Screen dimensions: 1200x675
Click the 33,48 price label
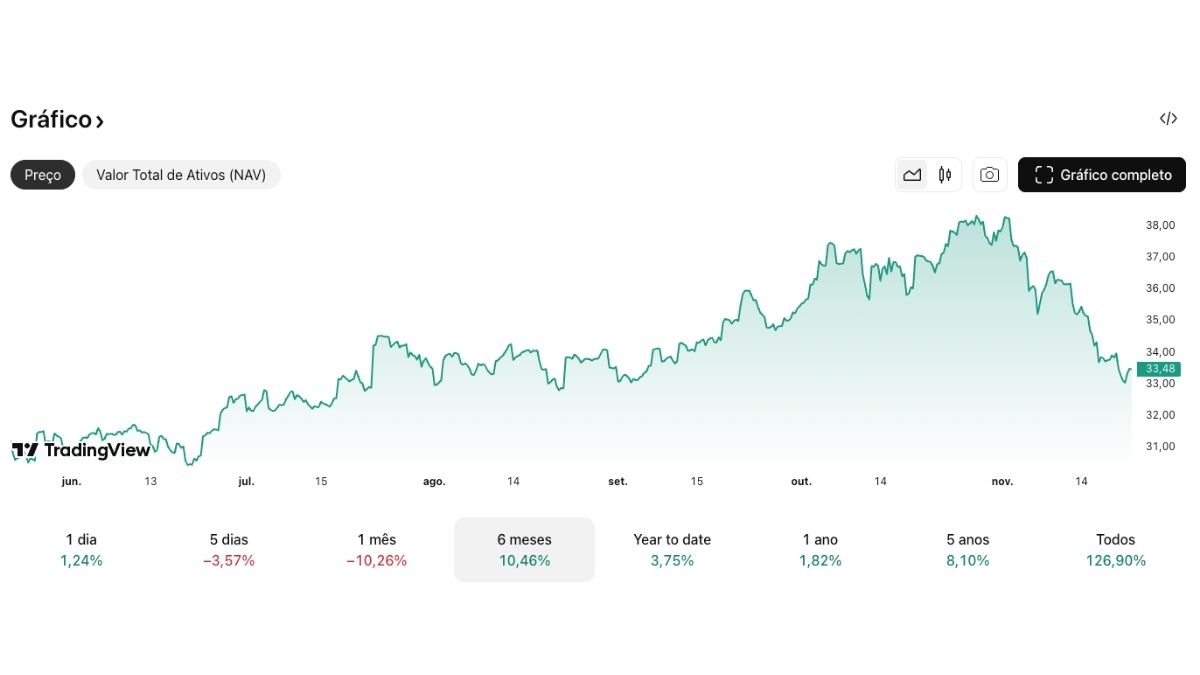[x=1159, y=368]
